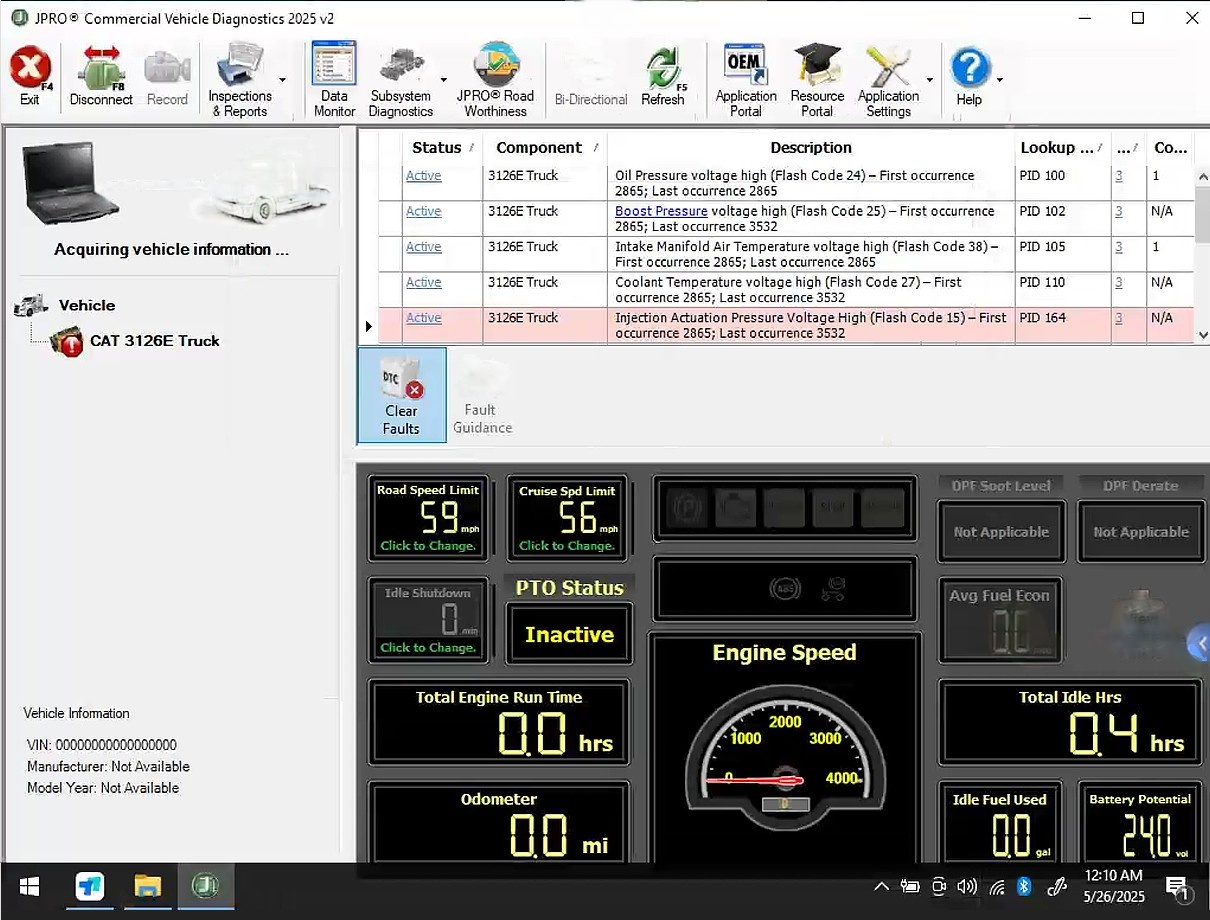Click the Odometer readout
The width and height of the screenshot is (1210, 920).
click(499, 822)
